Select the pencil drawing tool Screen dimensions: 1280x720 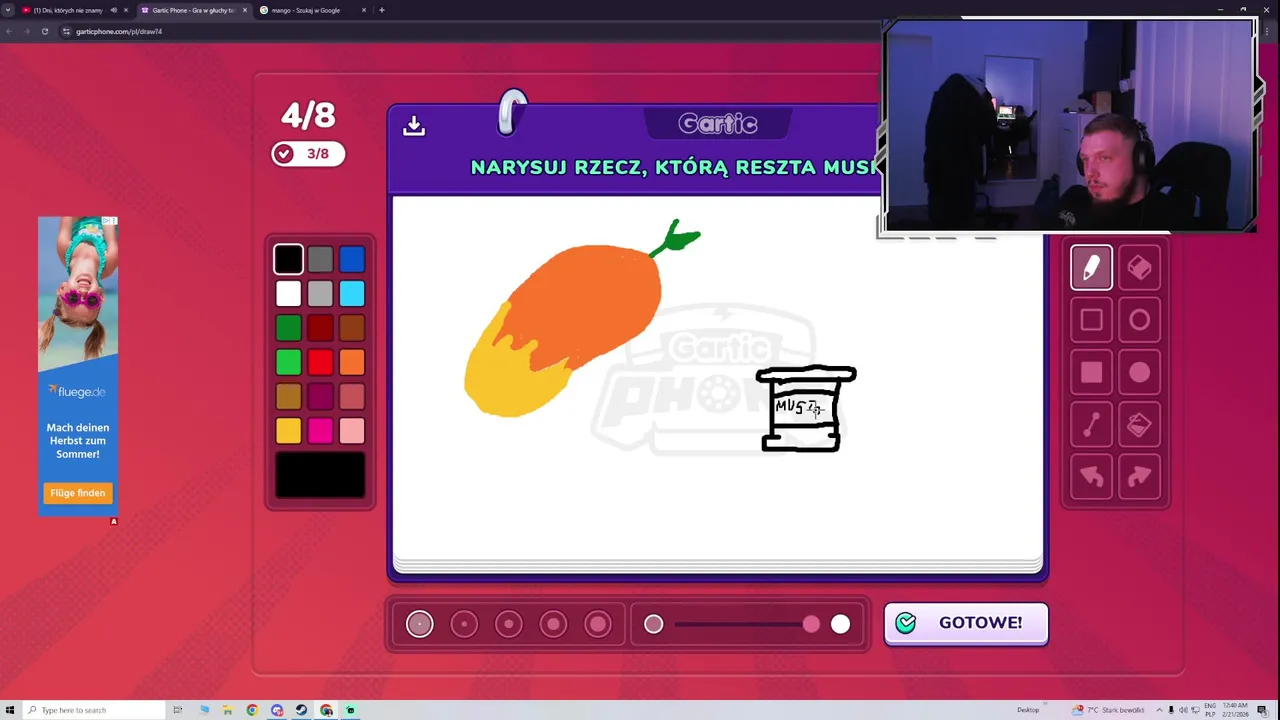click(1091, 268)
